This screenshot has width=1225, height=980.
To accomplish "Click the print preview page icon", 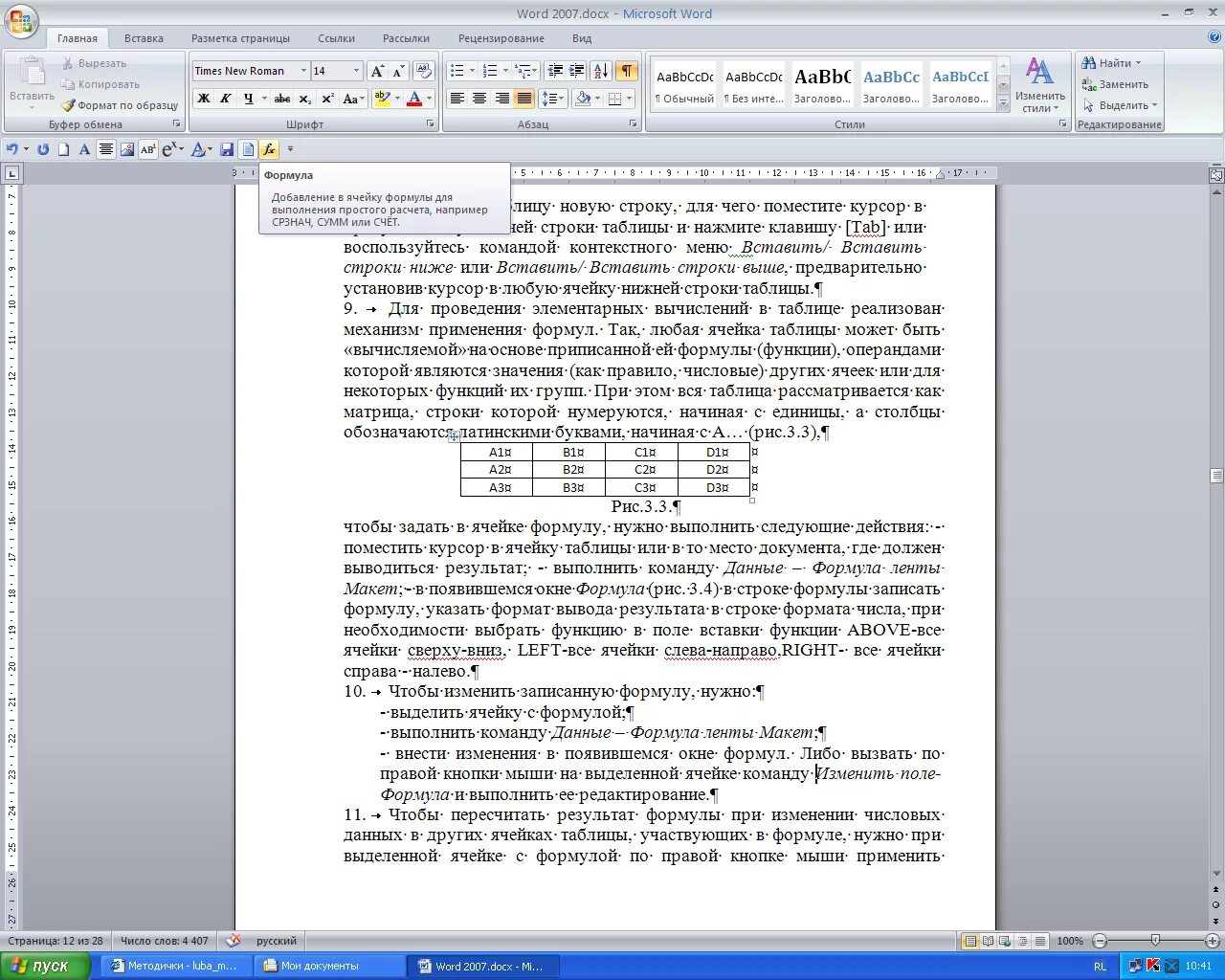I will pyautogui.click(x=248, y=149).
